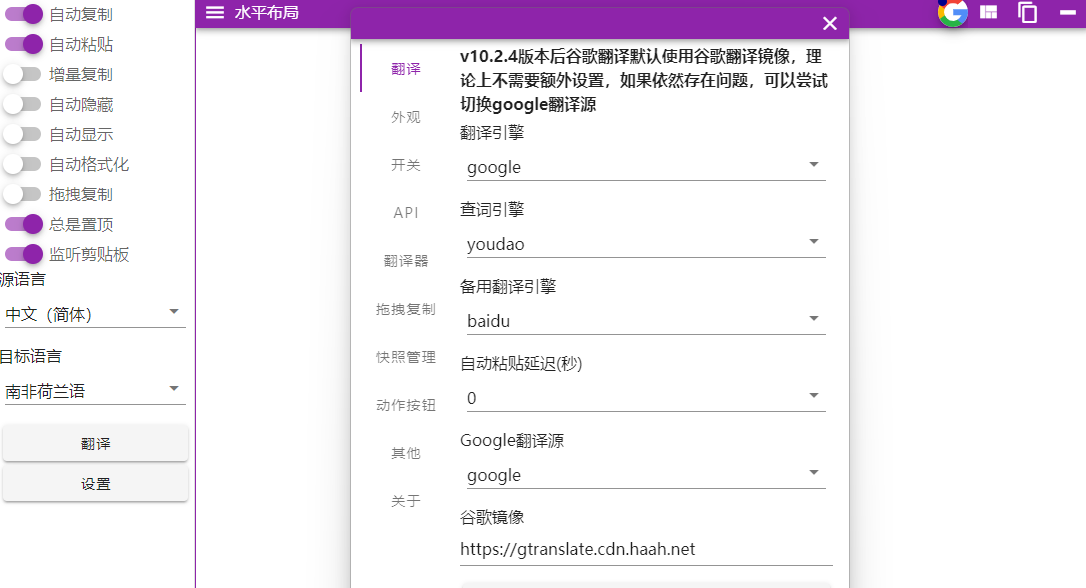Disable the 自动复制 toggle
The width and height of the screenshot is (1086, 588).
pos(23,14)
